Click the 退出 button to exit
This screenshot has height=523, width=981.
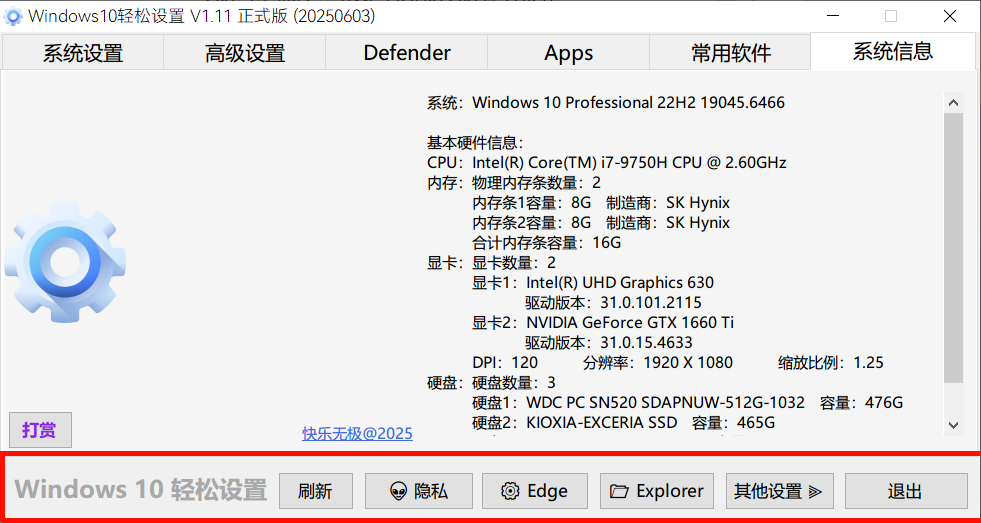pyautogui.click(x=905, y=491)
